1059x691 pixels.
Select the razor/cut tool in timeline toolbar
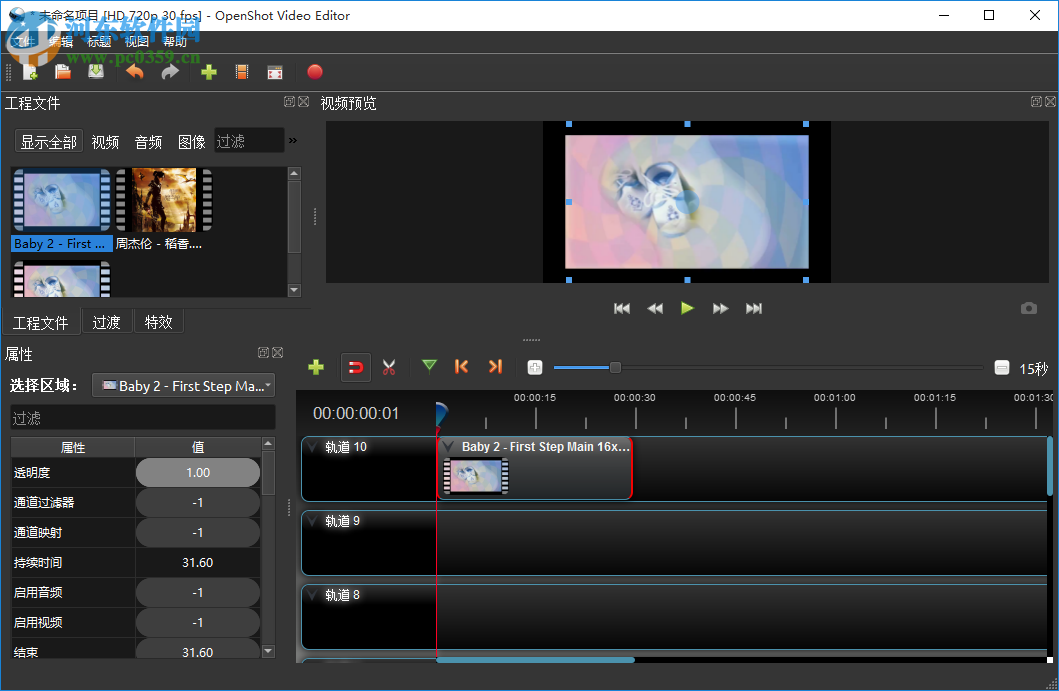tap(389, 367)
